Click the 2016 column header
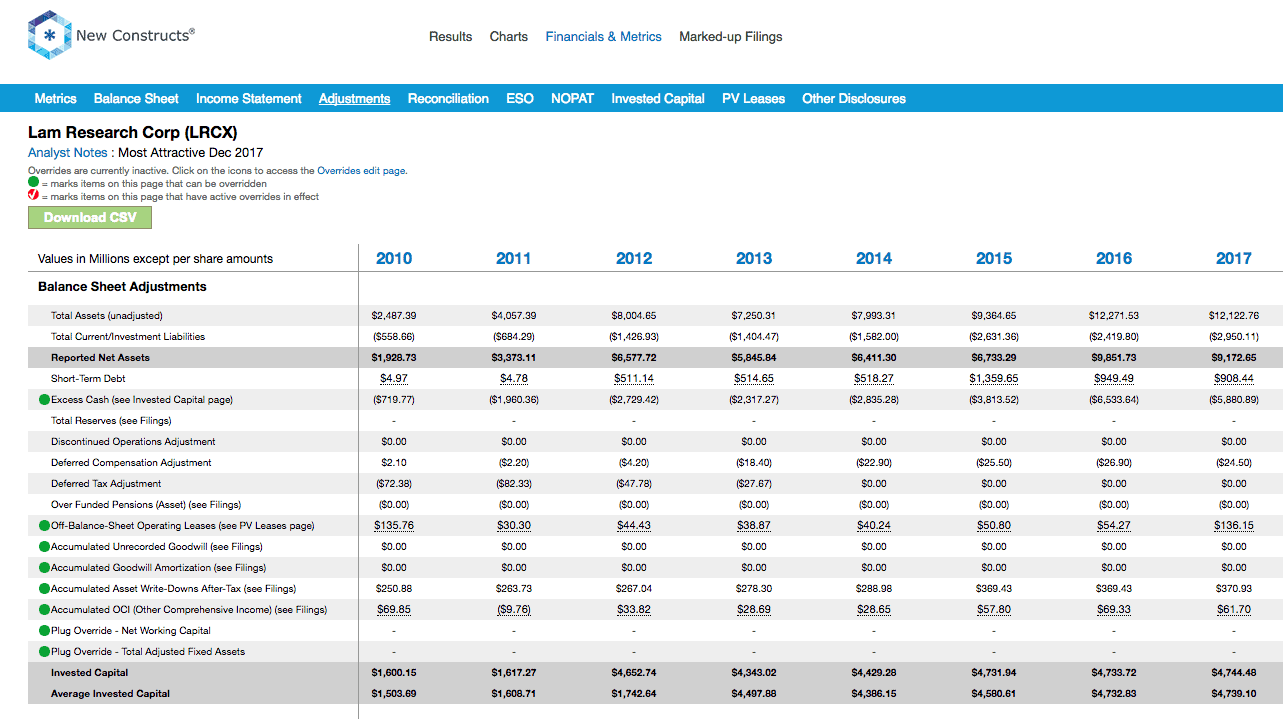 click(x=1114, y=258)
